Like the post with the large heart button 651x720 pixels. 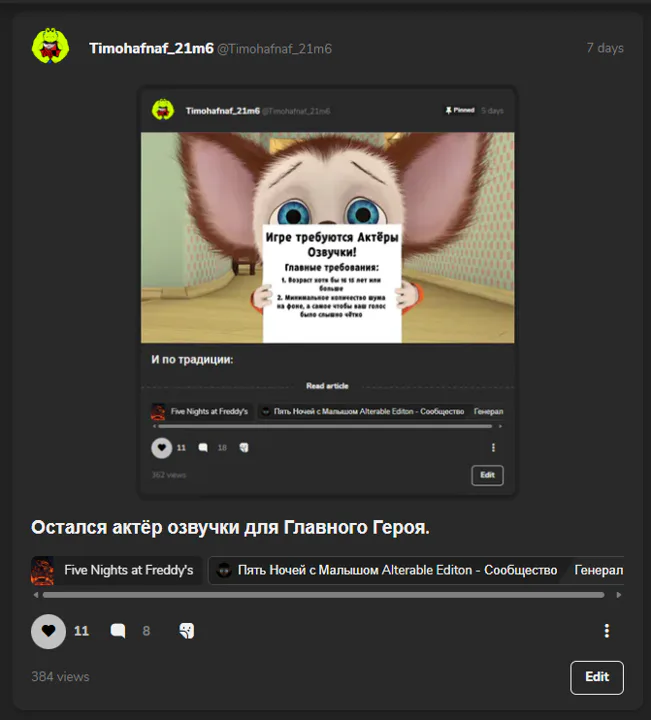(48, 631)
